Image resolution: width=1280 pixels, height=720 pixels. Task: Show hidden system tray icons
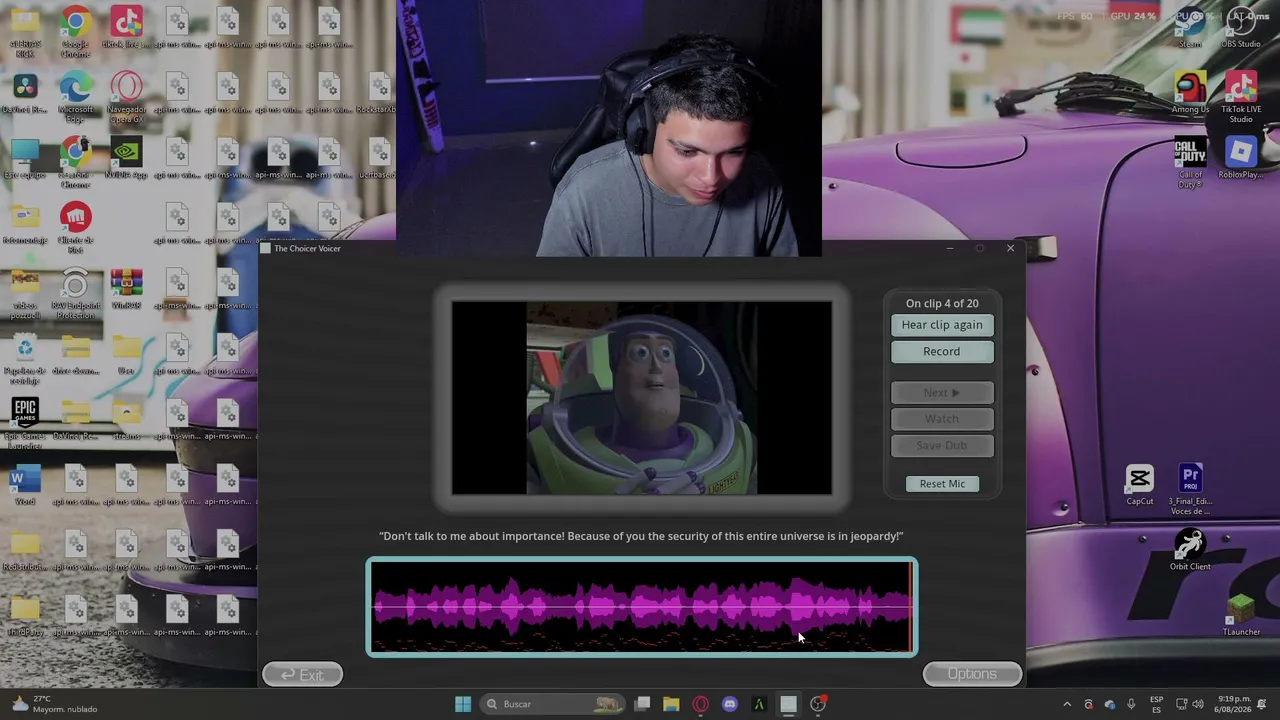point(1067,704)
